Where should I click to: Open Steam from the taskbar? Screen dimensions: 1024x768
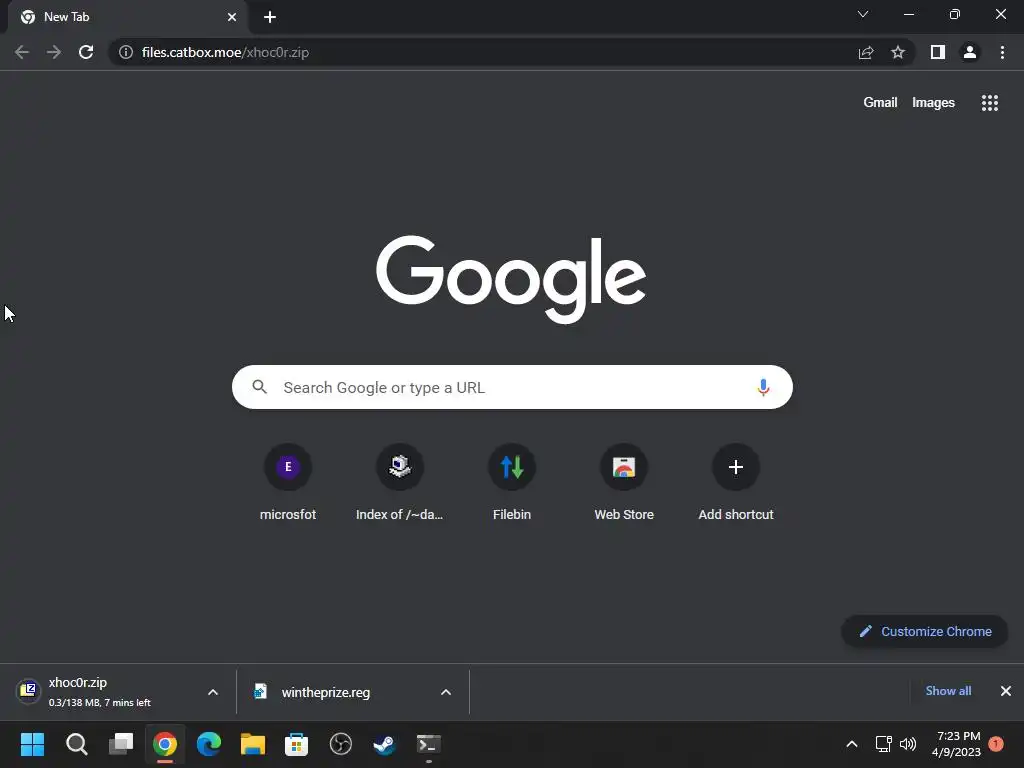point(385,744)
